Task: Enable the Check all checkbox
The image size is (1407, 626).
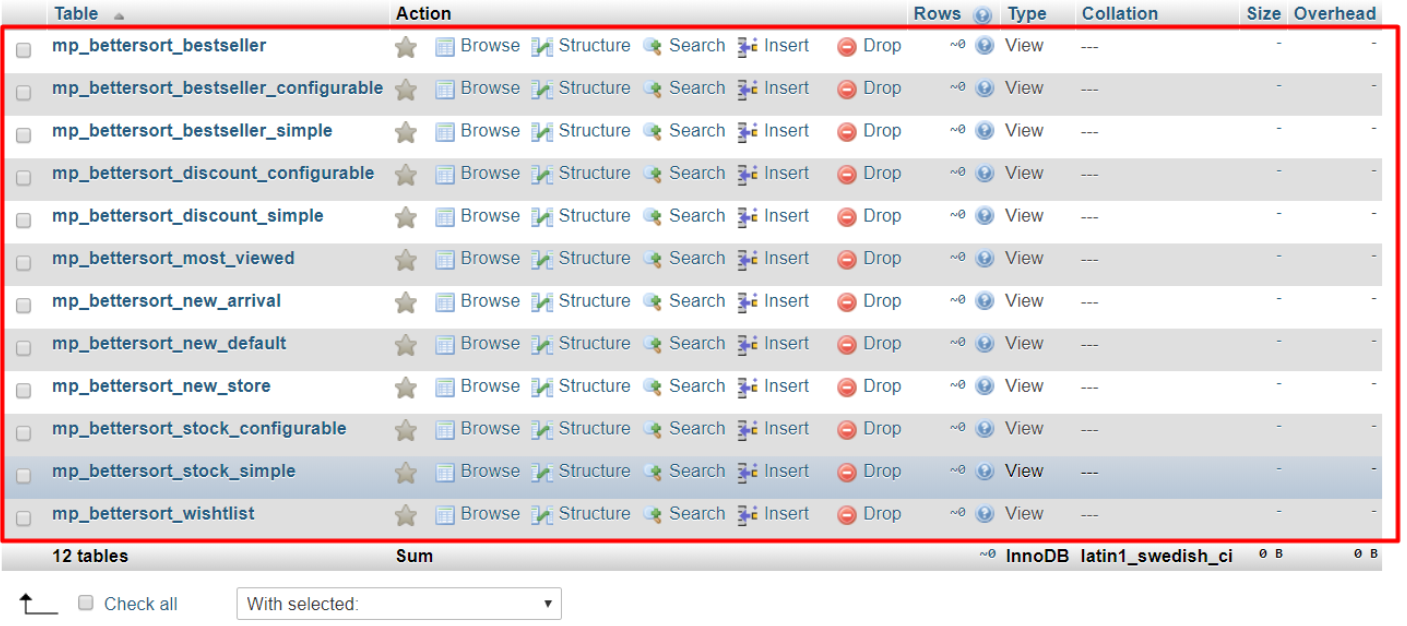Action: (86, 603)
